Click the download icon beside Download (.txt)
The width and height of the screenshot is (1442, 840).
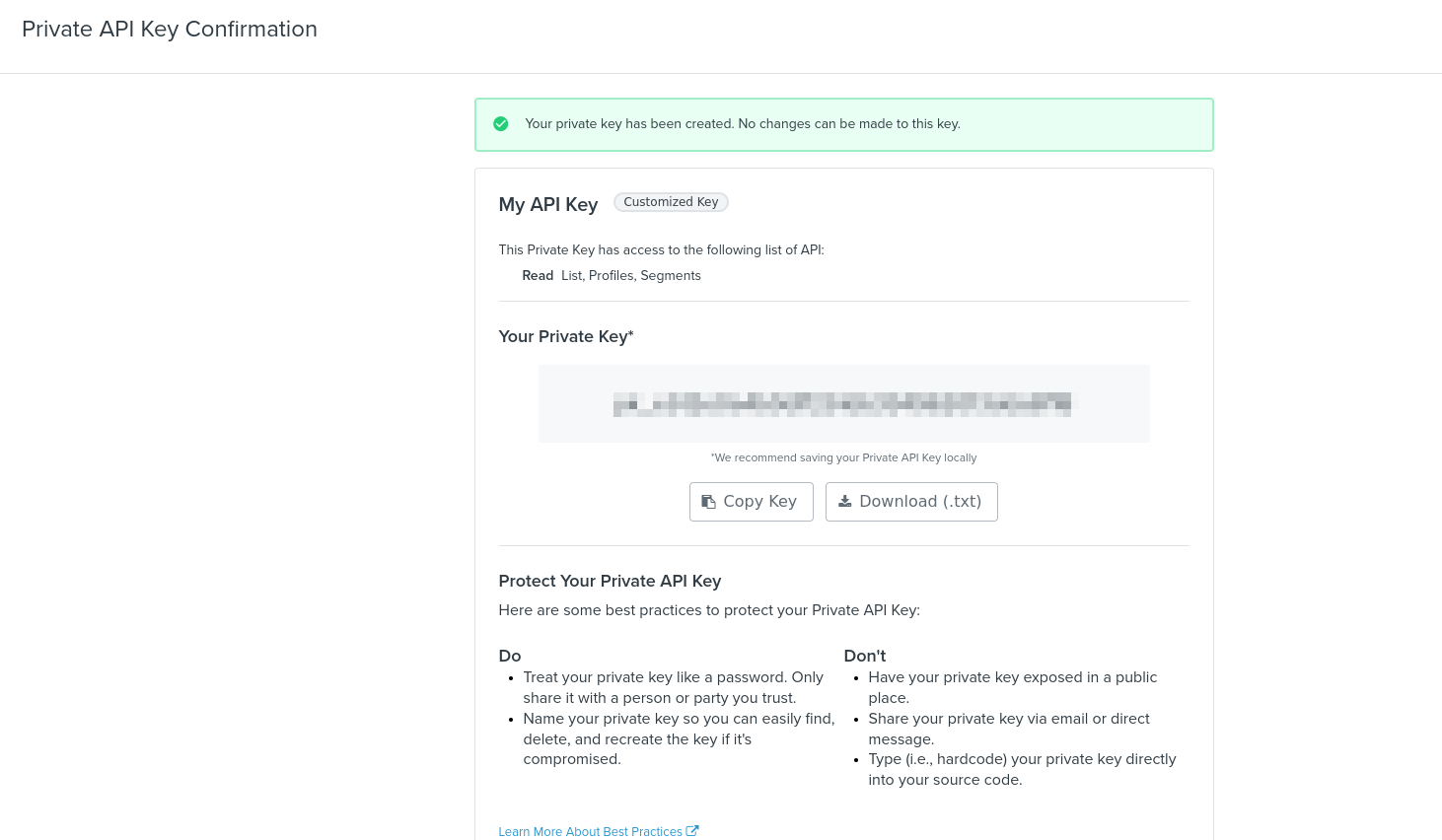click(x=845, y=502)
